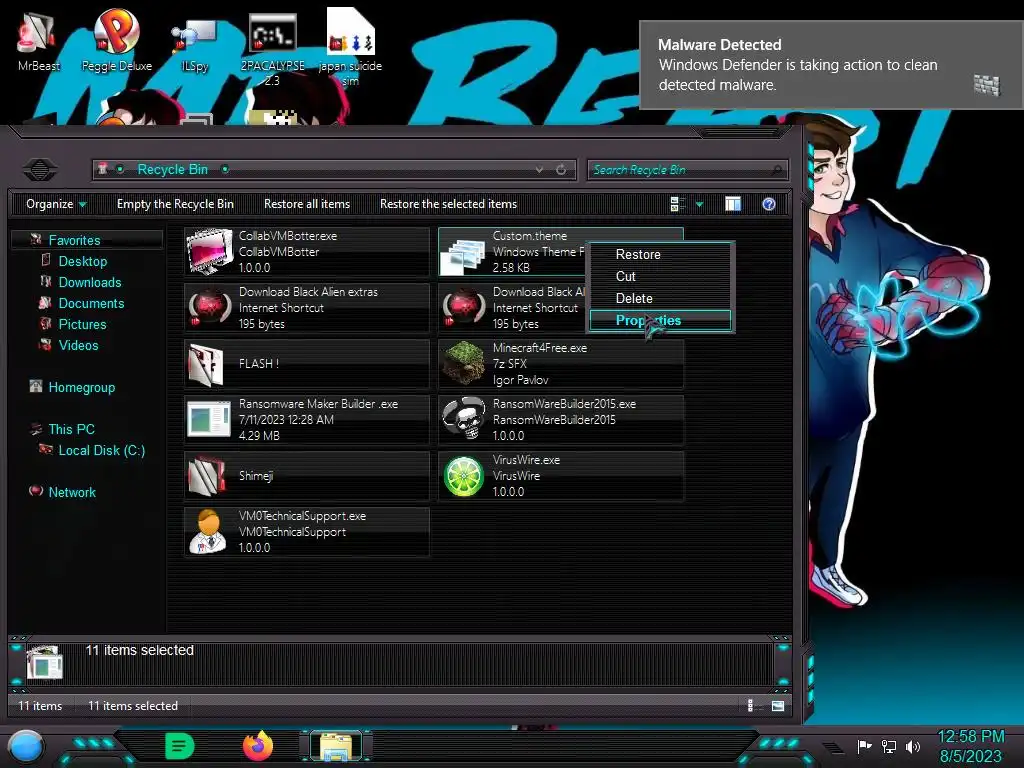Screen dimensions: 1024x768
Task: Select Ransomware Maker Builder .exe icon
Action: click(209, 419)
